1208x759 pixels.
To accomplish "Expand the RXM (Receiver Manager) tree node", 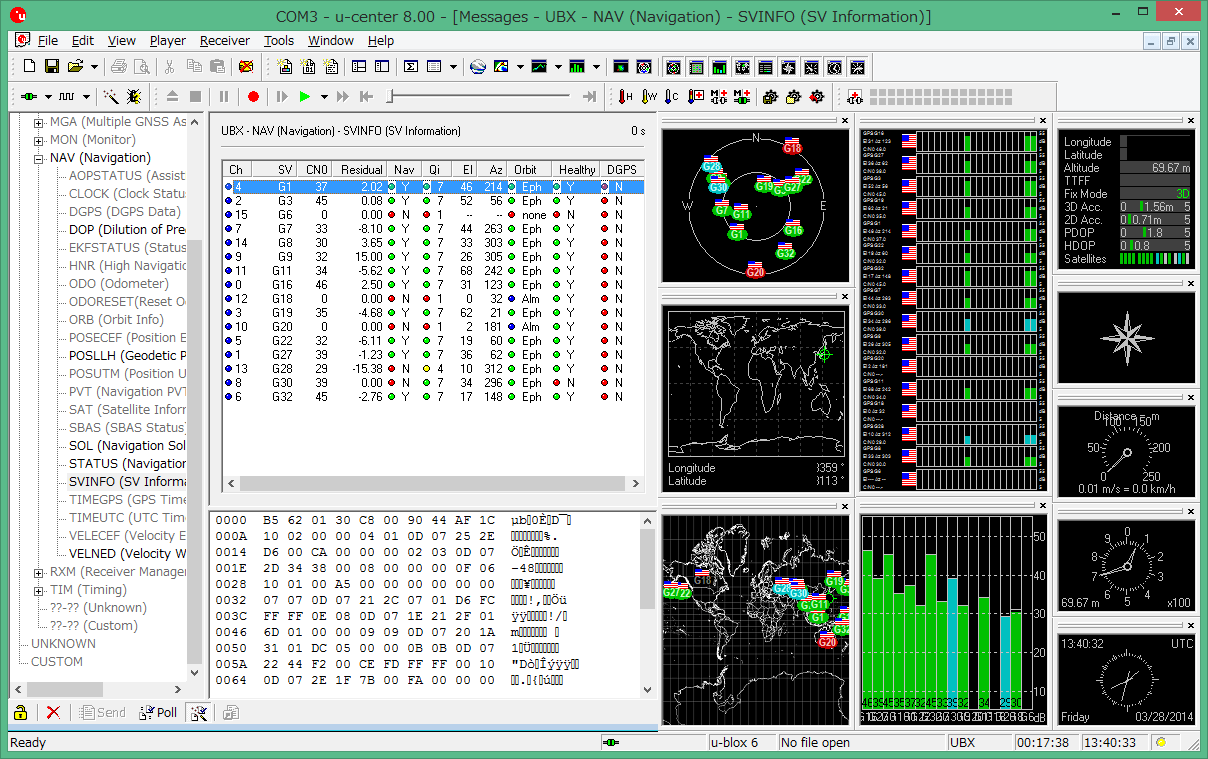I will pyautogui.click(x=39, y=572).
